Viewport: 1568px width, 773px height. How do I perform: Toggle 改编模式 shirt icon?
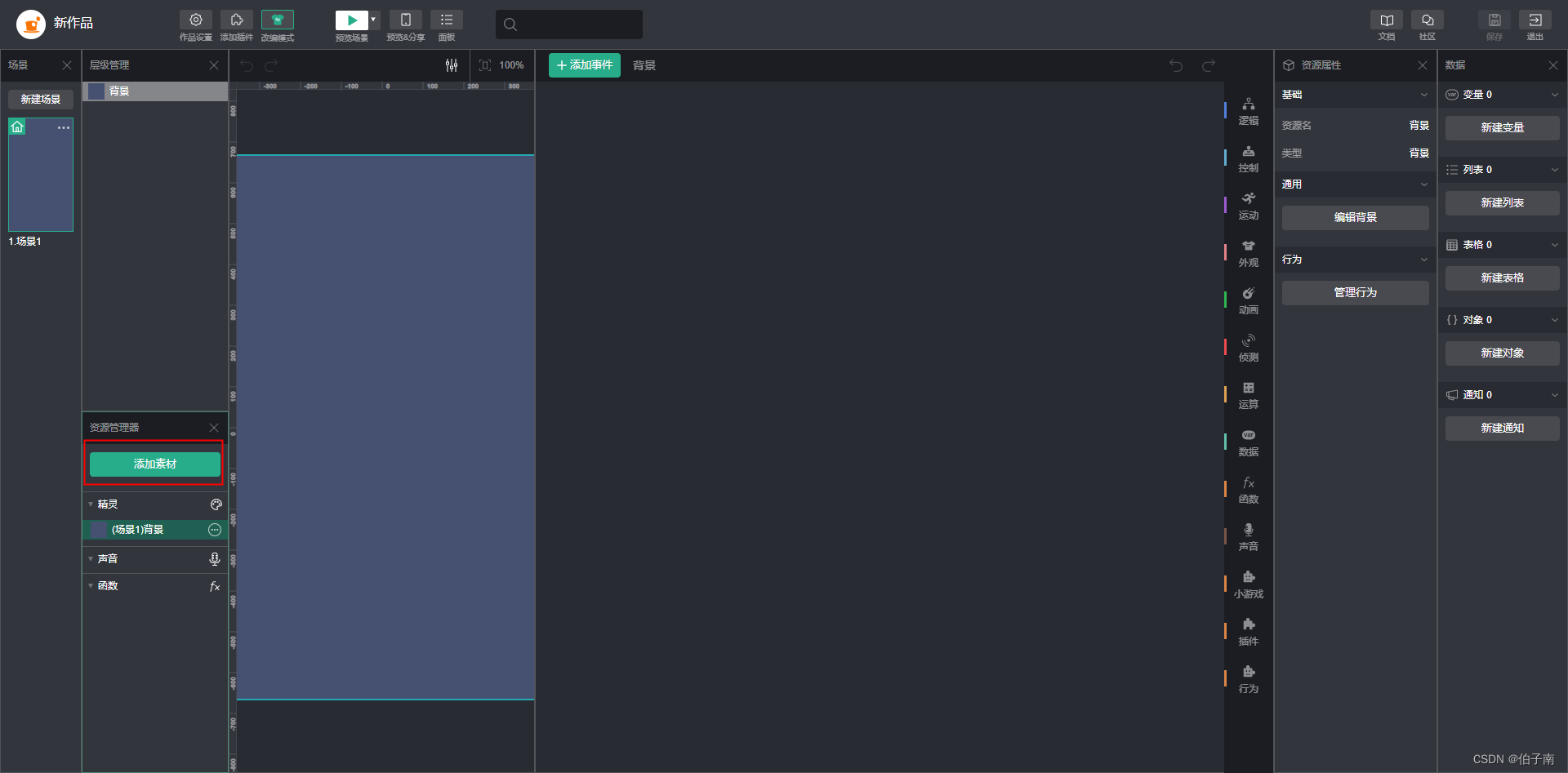278,20
